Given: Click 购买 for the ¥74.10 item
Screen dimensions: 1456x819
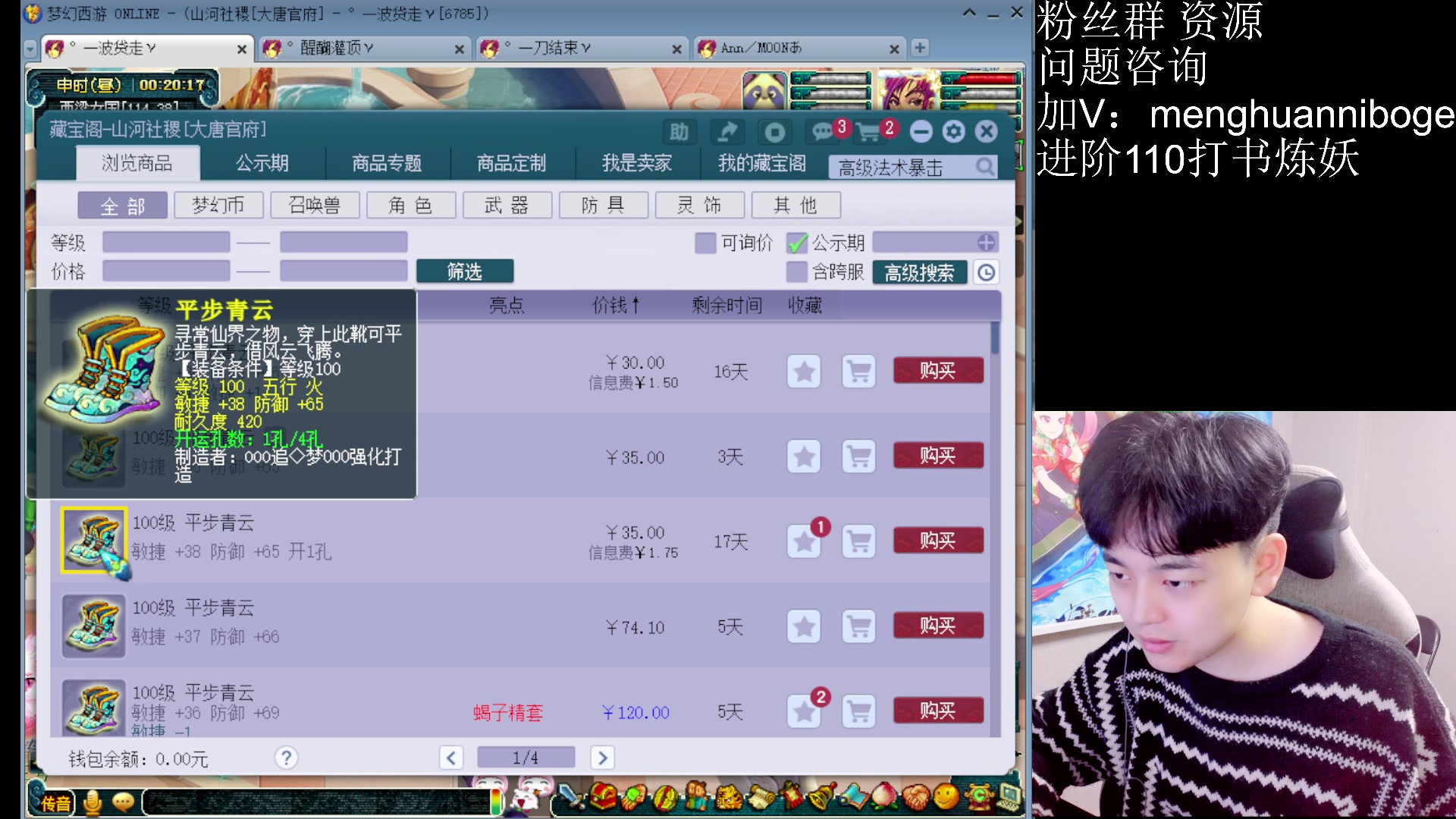Looking at the screenshot, I should click(x=939, y=626).
